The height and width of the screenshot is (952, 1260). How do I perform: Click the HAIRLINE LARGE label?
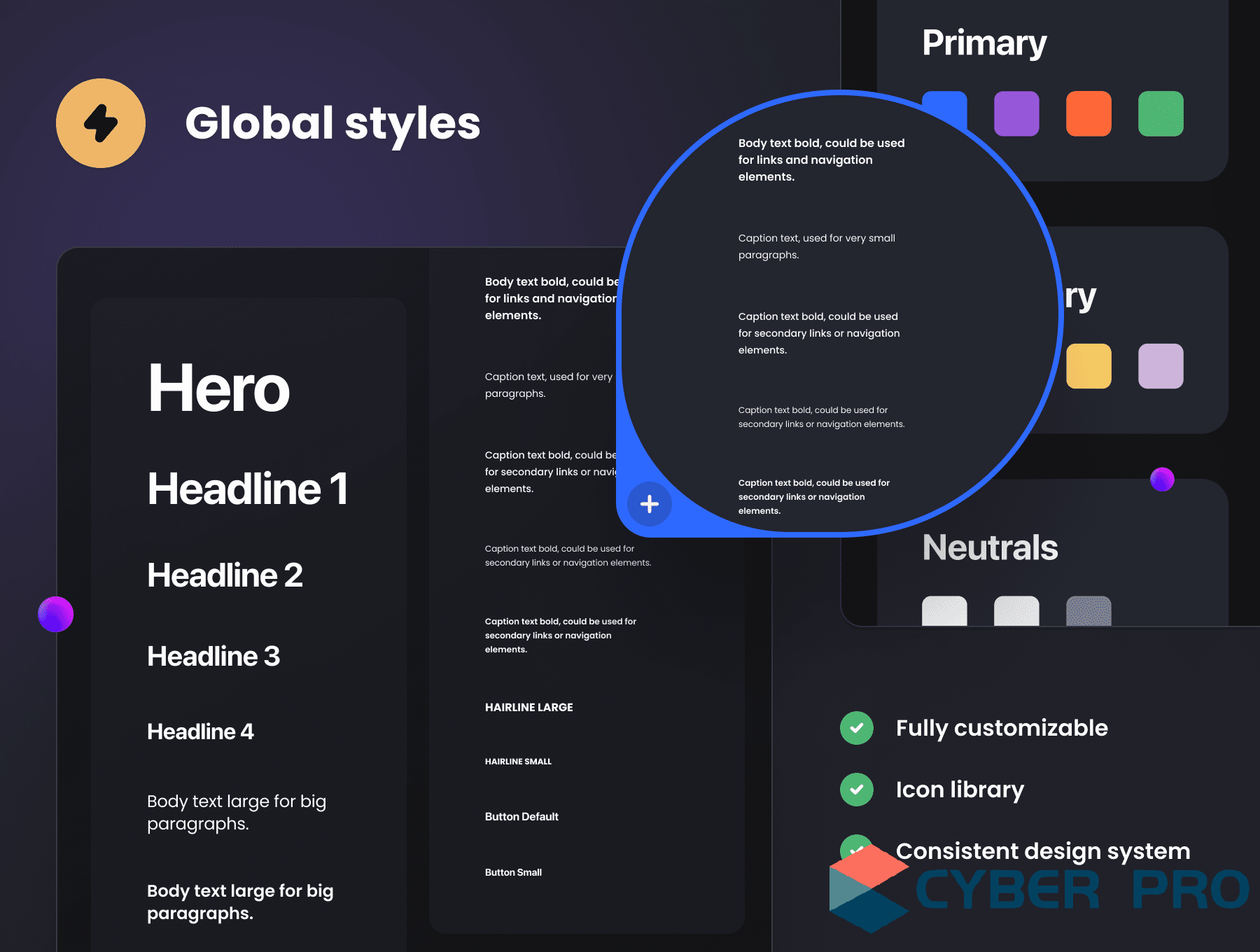click(x=528, y=708)
